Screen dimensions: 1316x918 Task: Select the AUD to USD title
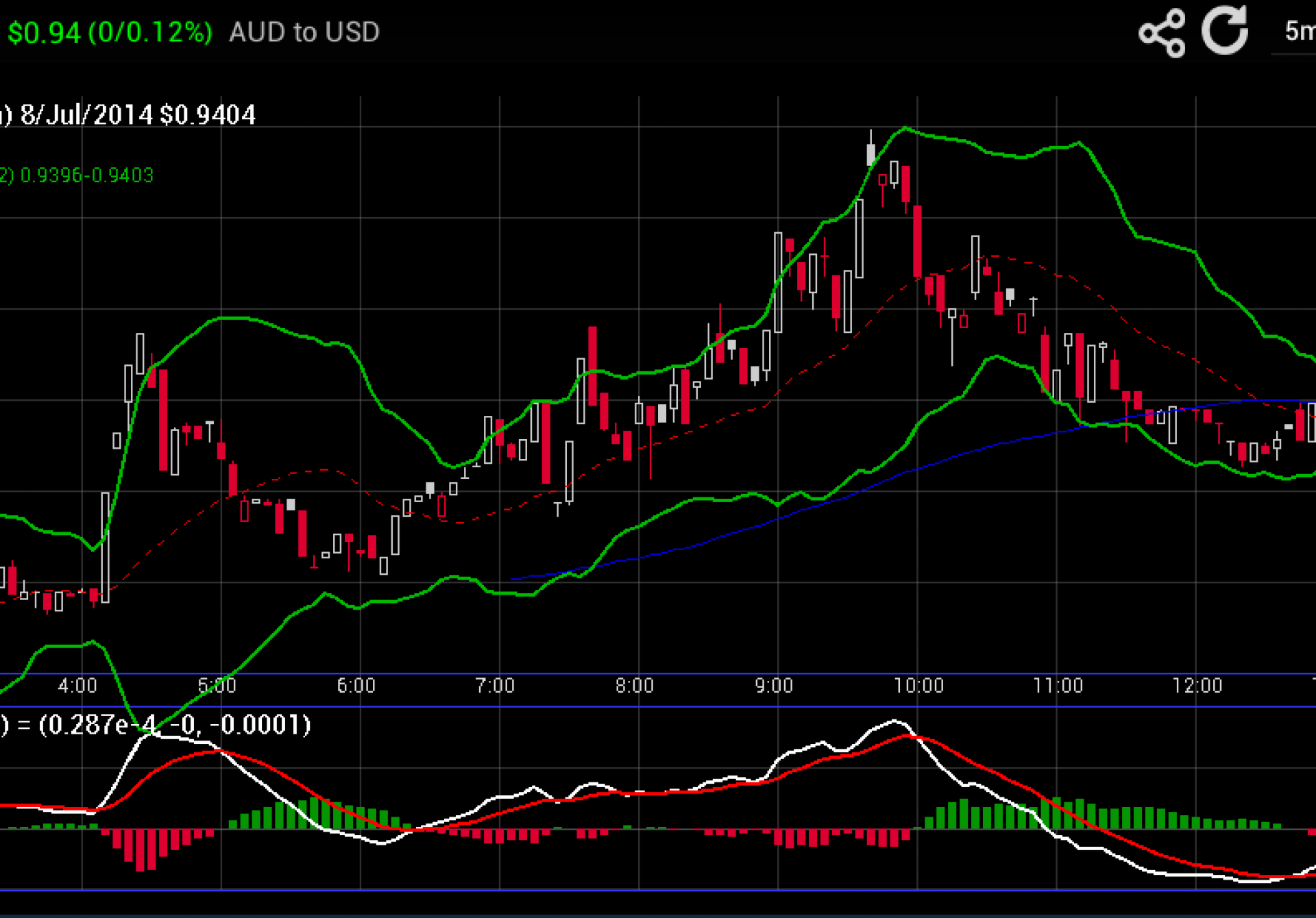coord(304,32)
